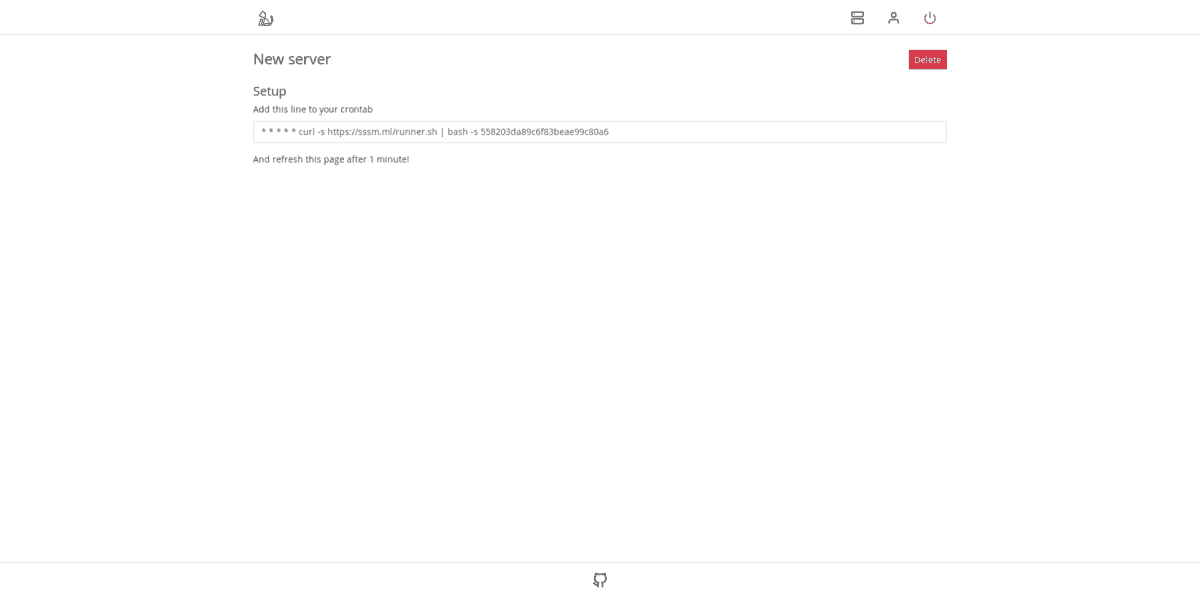The image size is (1200, 598).
Task: Select the crontab command input field
Action: coord(600,132)
